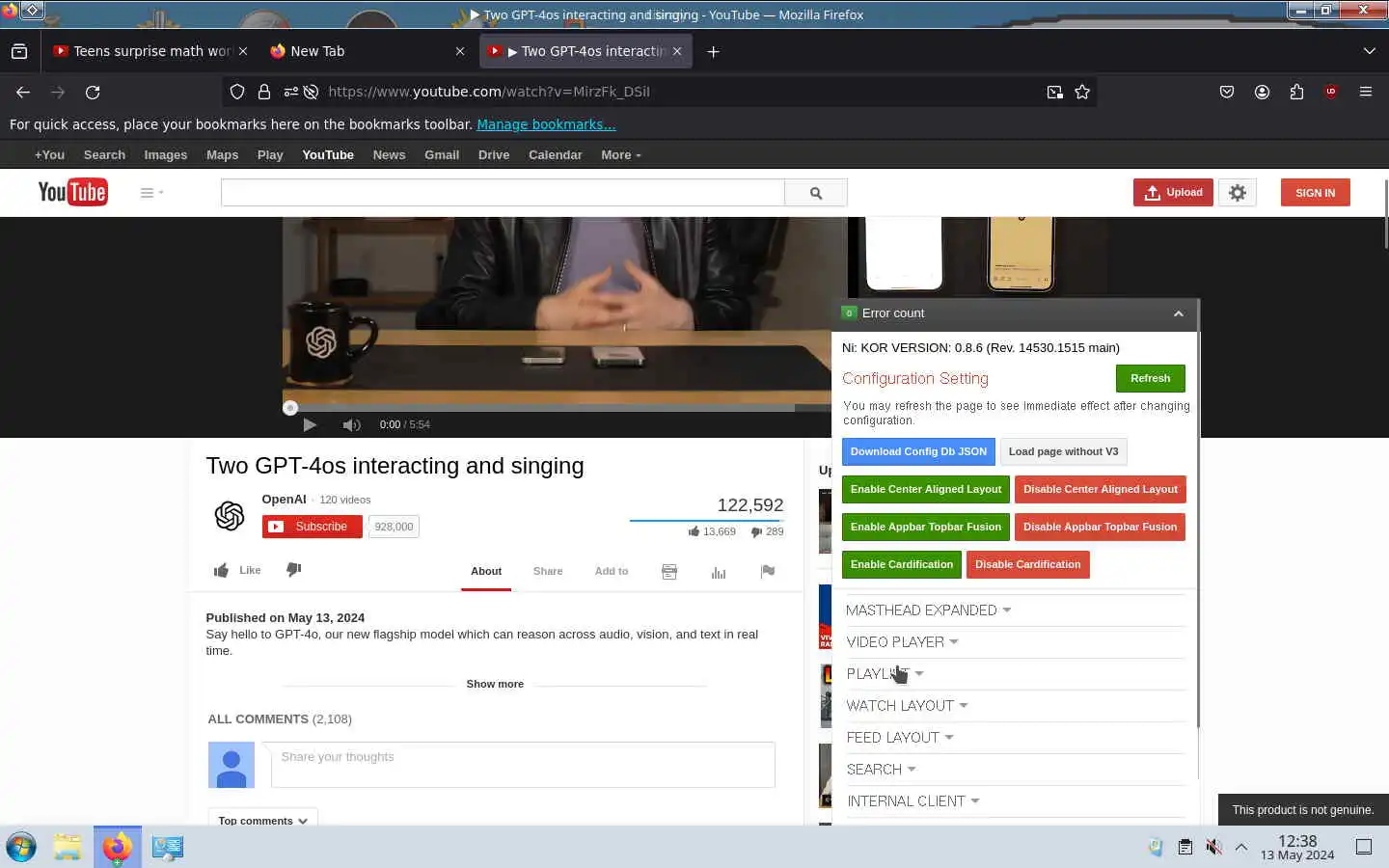Open Manage bookmarks link
Screen dimensions: 1389x868
546,124
